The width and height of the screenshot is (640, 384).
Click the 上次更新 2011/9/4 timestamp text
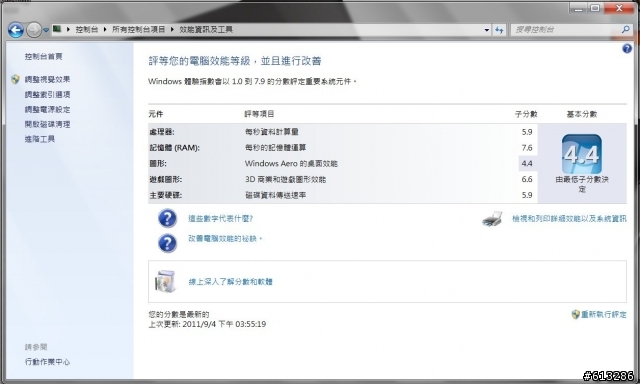(207, 324)
